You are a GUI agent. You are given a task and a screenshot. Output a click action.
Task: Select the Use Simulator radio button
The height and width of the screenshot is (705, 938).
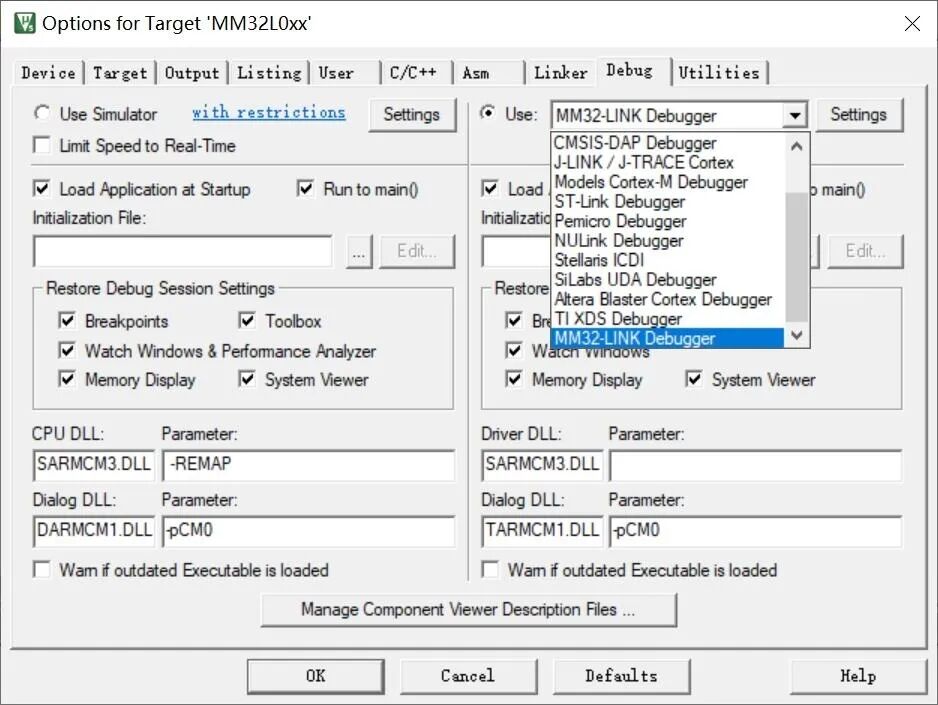coord(41,114)
